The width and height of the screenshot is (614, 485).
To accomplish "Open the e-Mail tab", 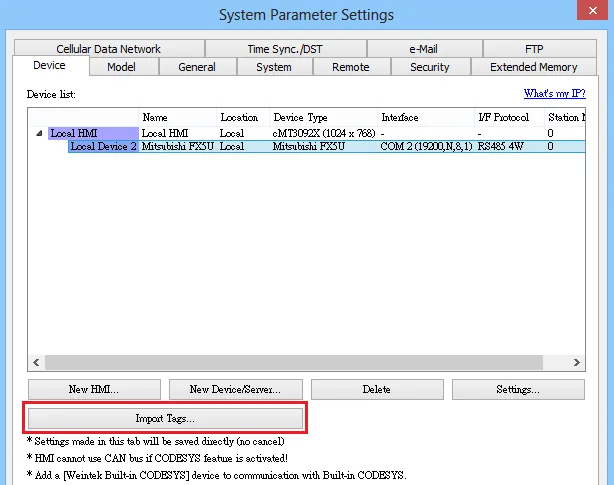I will coord(424,49).
